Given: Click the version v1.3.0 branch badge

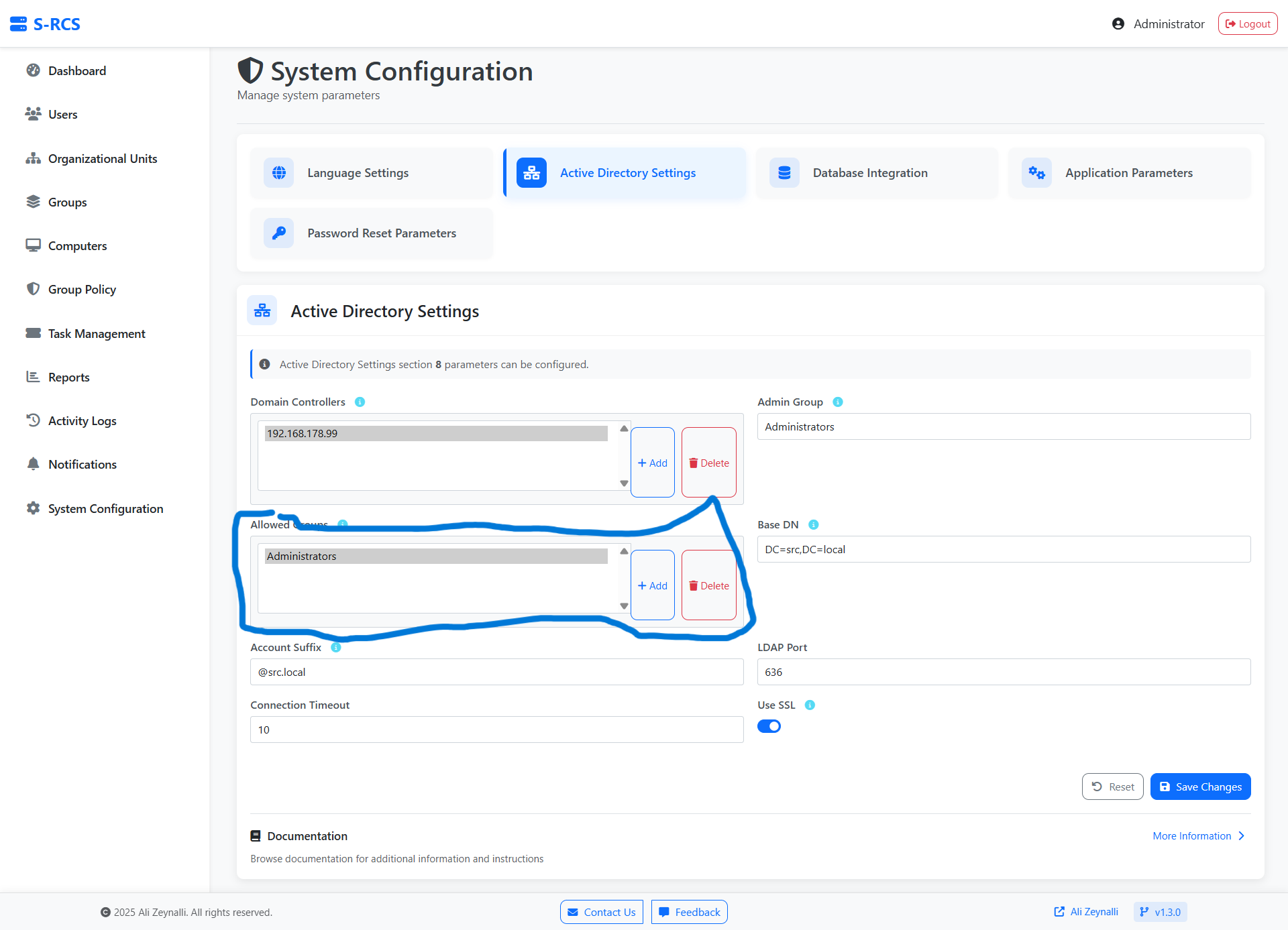Looking at the screenshot, I should [x=1160, y=912].
